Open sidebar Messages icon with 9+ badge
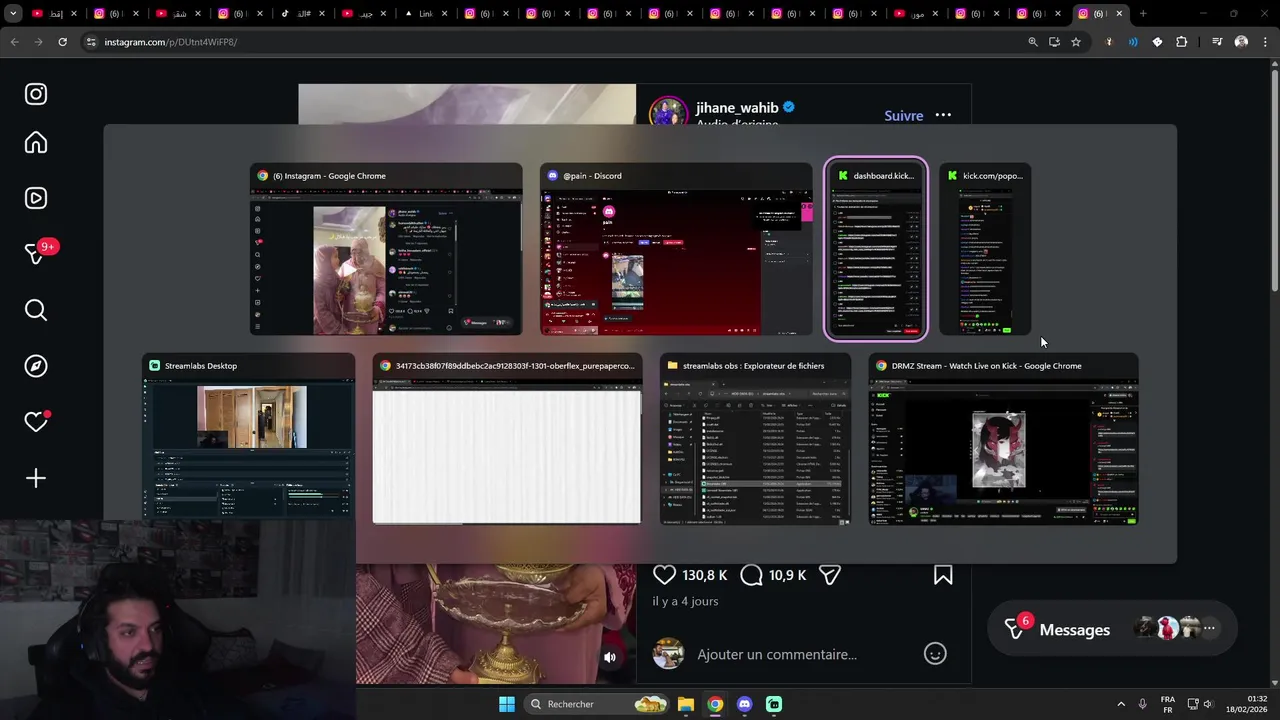 point(36,254)
